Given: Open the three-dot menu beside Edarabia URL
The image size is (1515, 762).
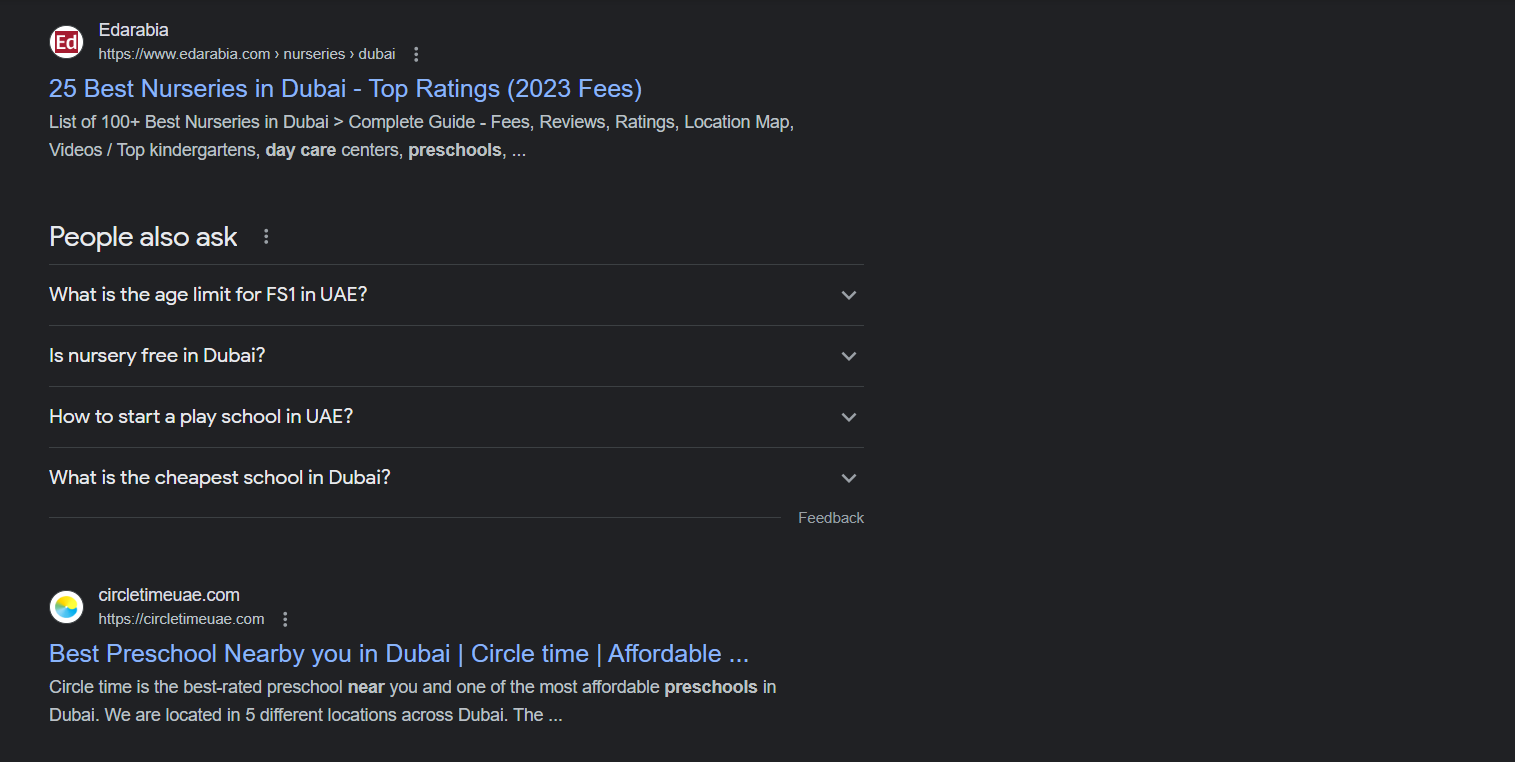Looking at the screenshot, I should 417,54.
